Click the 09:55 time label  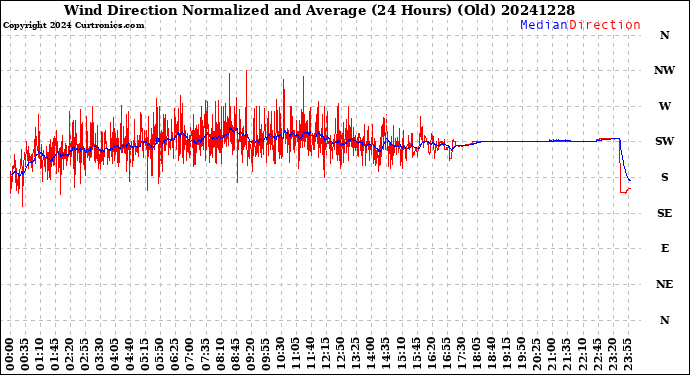[265, 354]
